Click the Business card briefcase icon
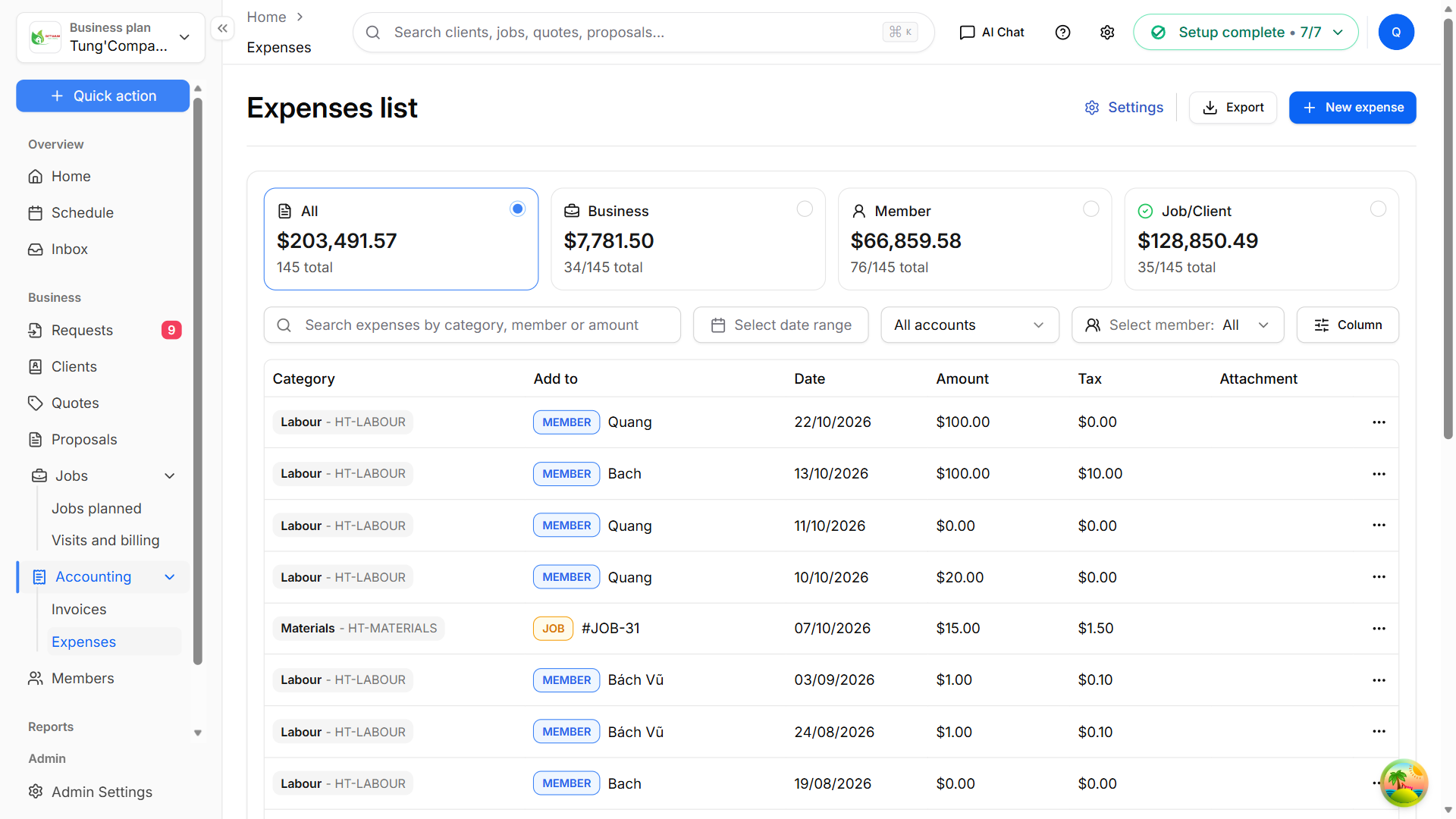Image resolution: width=1456 pixels, height=819 pixels. (x=572, y=212)
